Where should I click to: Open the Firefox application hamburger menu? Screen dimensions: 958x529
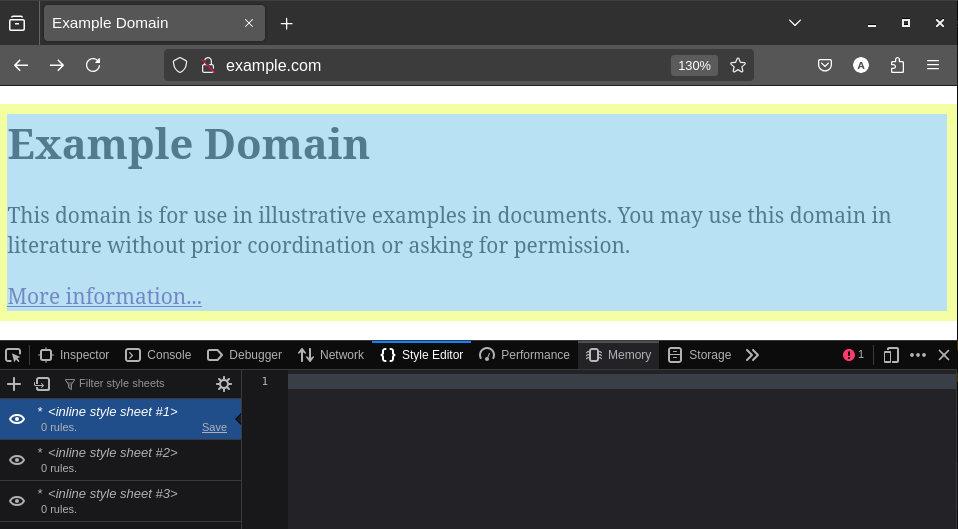coord(933,65)
